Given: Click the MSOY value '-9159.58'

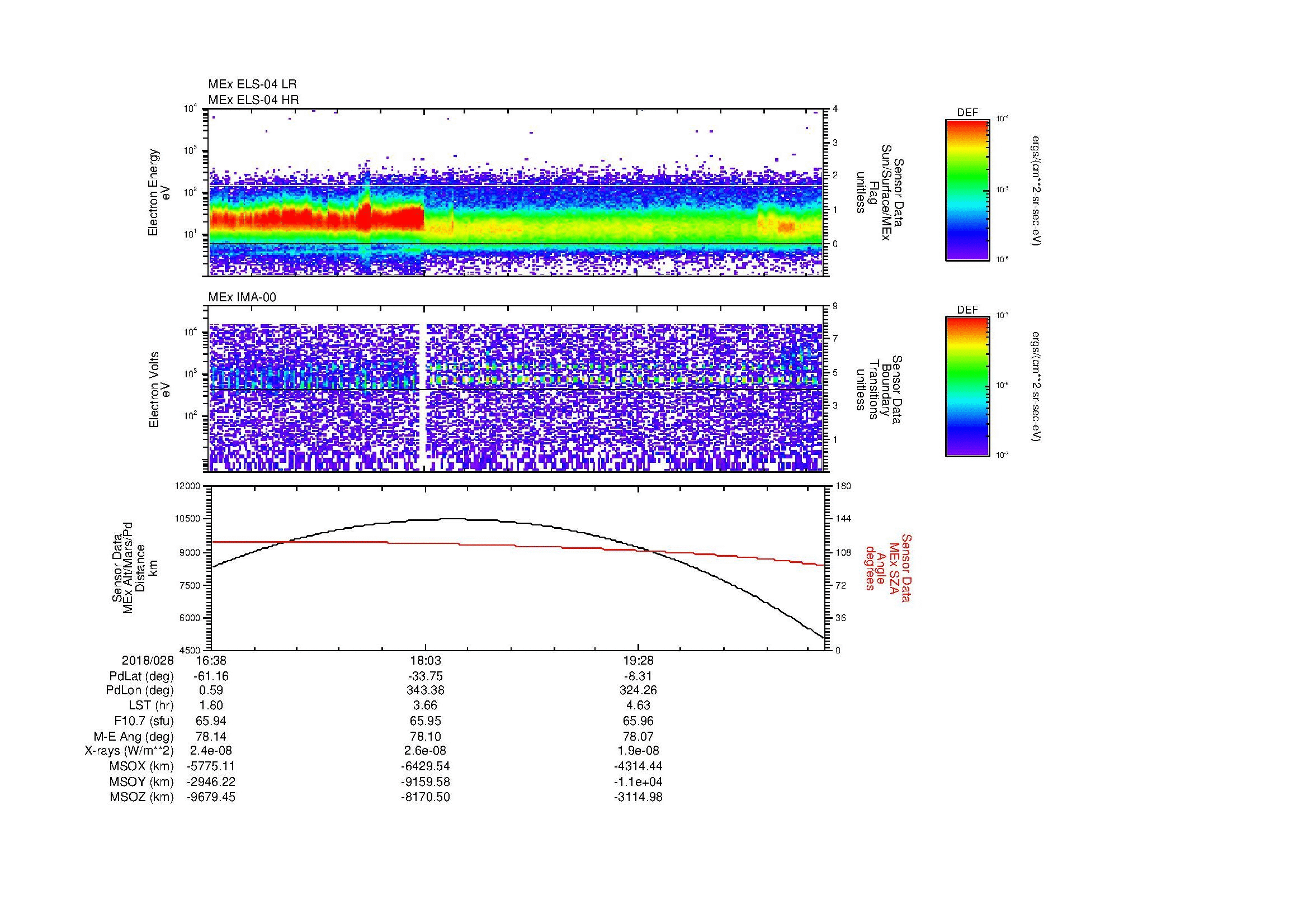Looking at the screenshot, I should [x=425, y=781].
